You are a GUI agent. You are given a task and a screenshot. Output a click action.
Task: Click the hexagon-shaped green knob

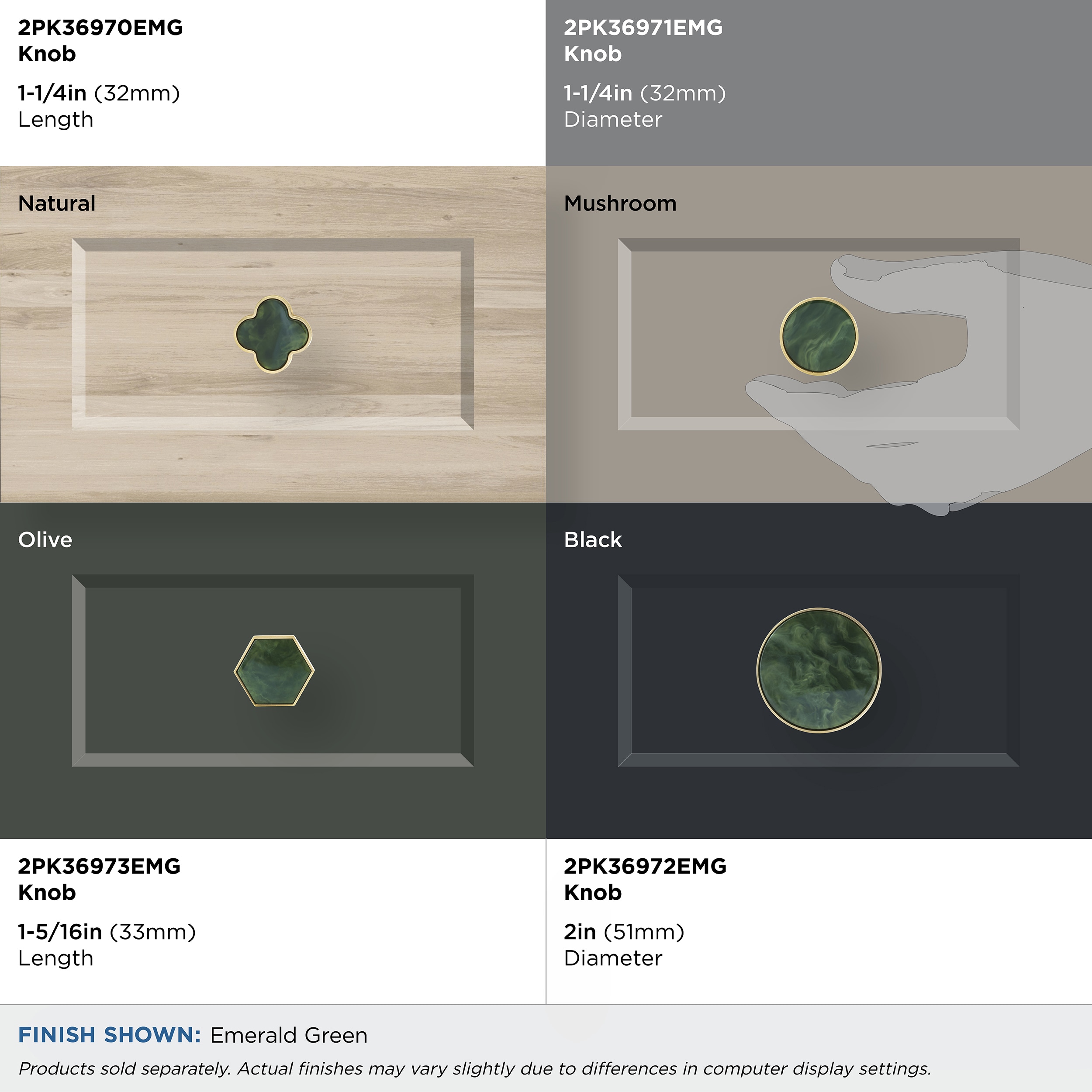pyautogui.click(x=274, y=671)
